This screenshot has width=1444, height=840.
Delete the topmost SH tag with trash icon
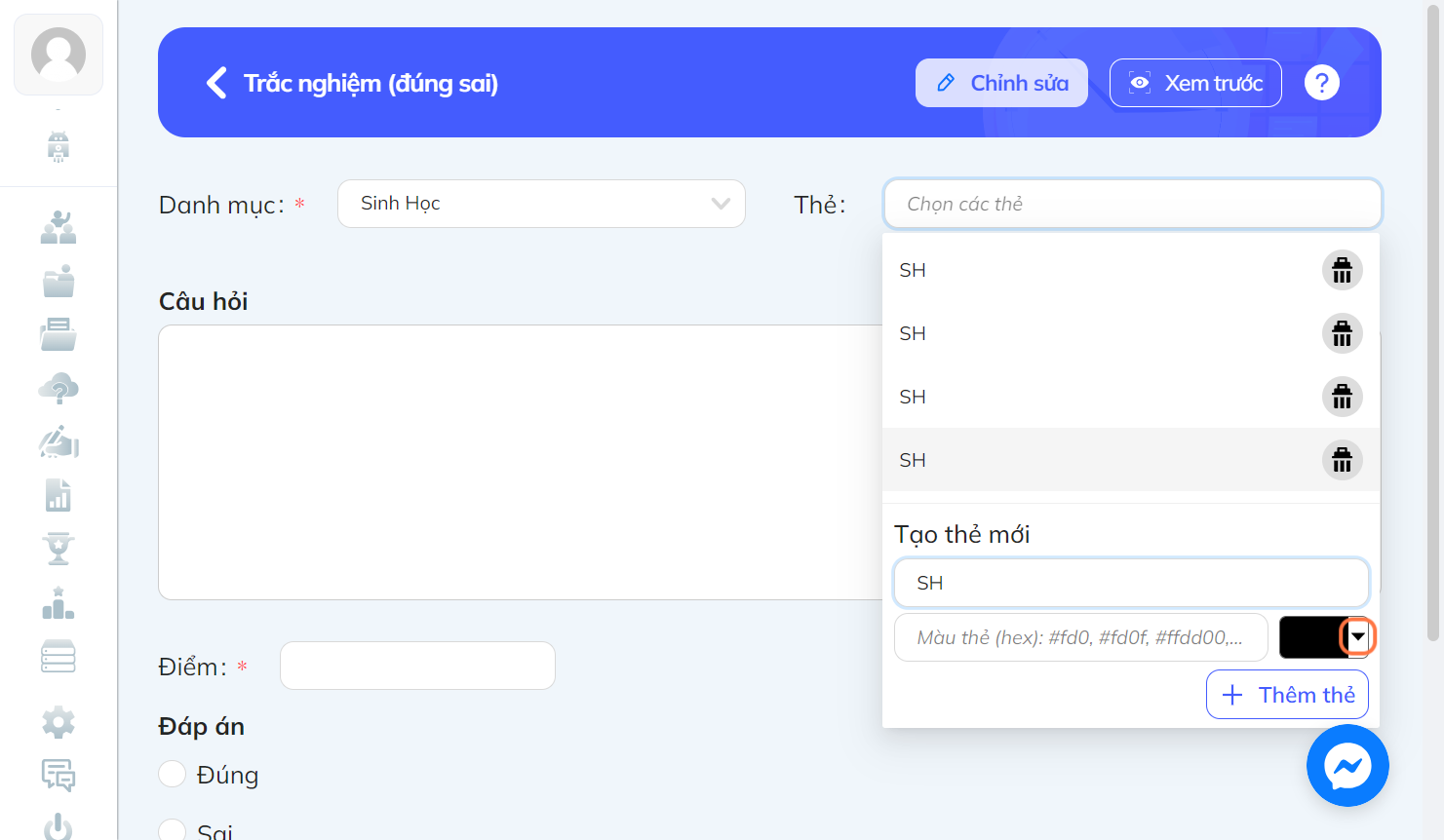(1343, 270)
